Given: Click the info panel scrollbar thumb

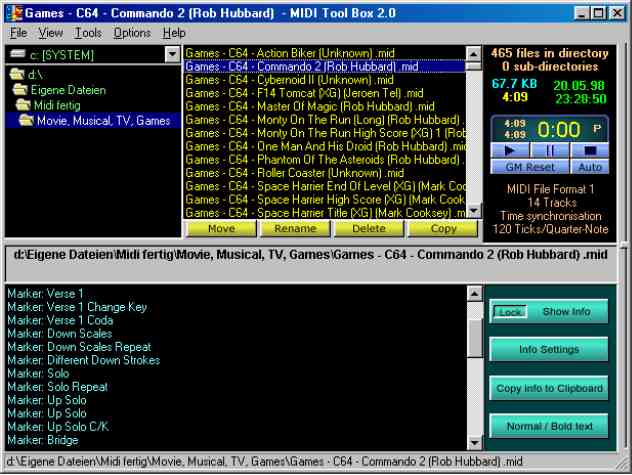Looking at the screenshot, I should coord(475,338).
